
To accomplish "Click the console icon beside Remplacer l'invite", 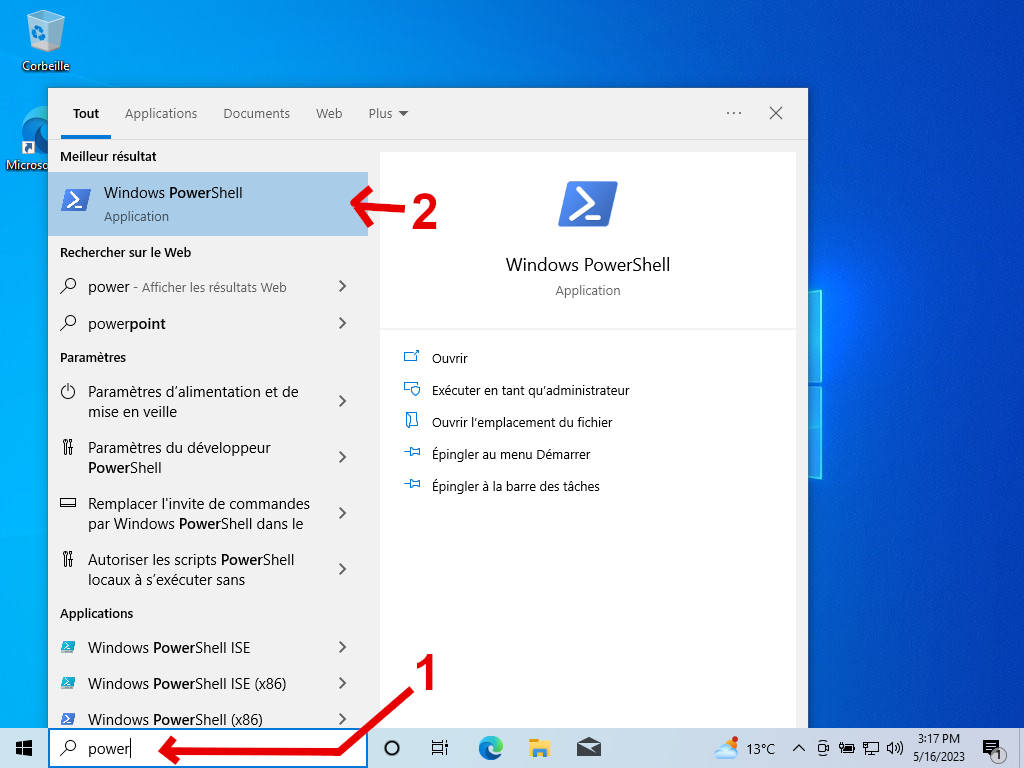I will [68, 503].
